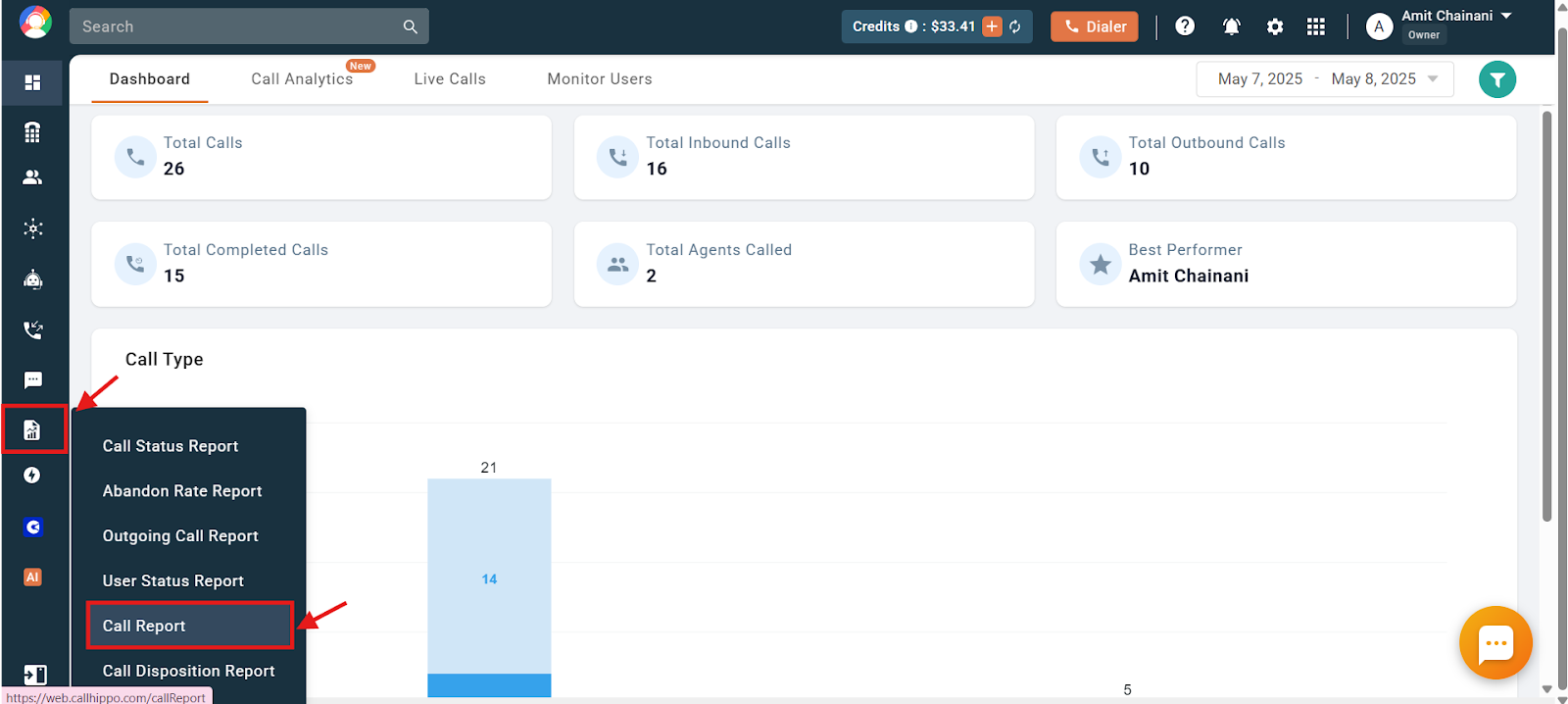Click the teal filter funnel button

(1496, 79)
